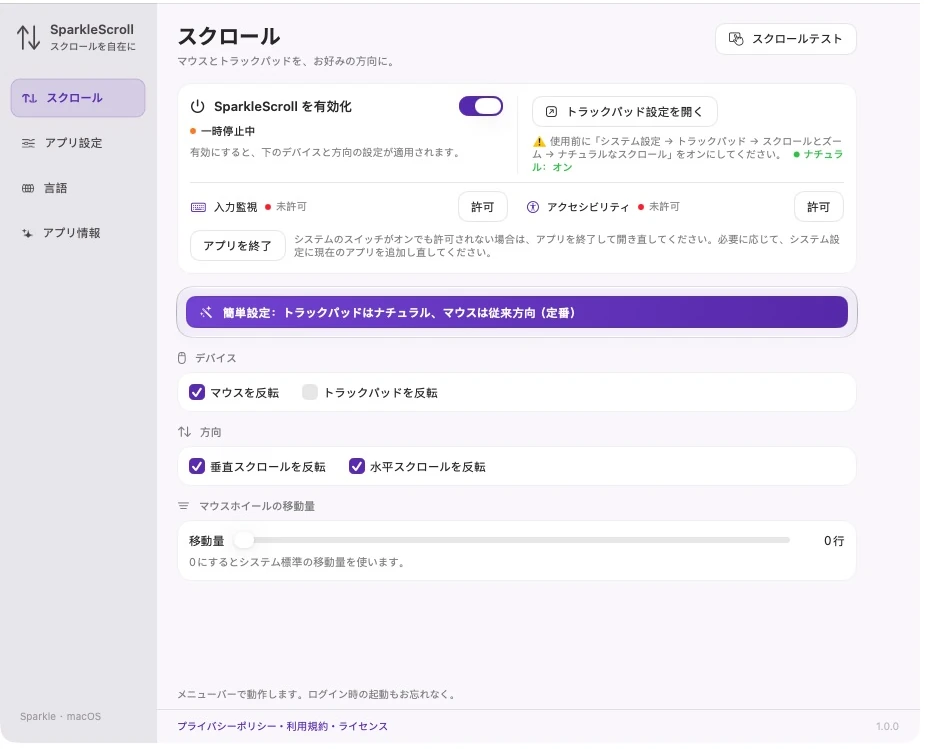
Task: Click 許可 for アクセシビリティ
Action: [819, 207]
